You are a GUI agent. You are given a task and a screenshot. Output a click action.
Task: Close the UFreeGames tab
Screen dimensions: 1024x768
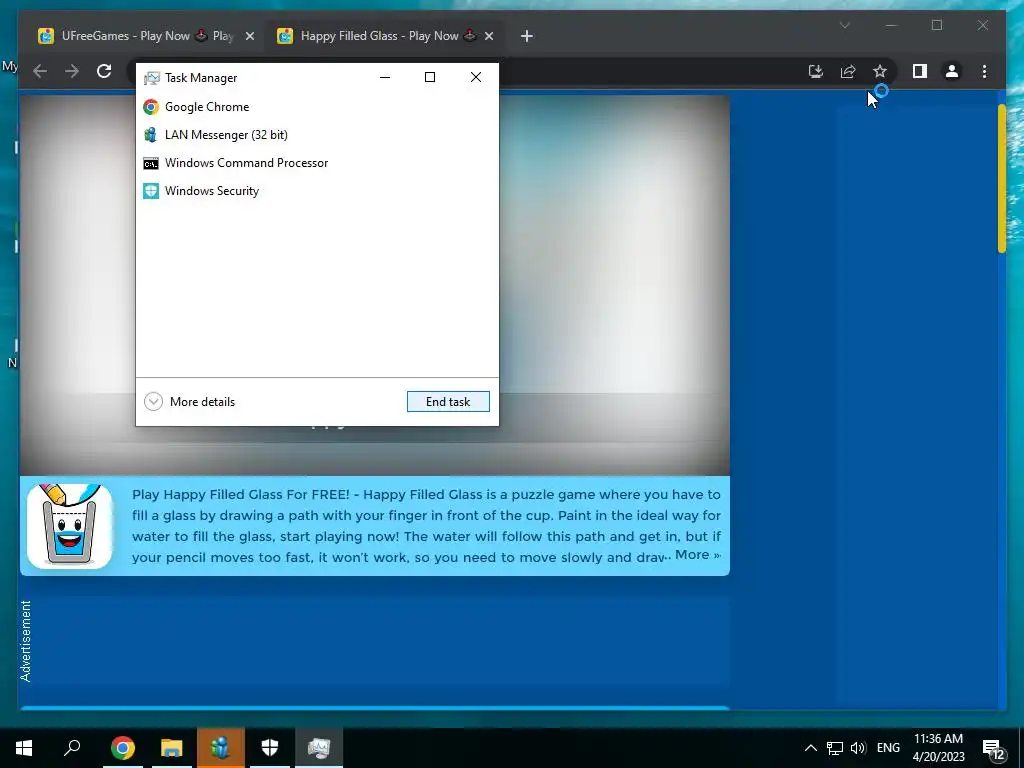pyautogui.click(x=249, y=37)
